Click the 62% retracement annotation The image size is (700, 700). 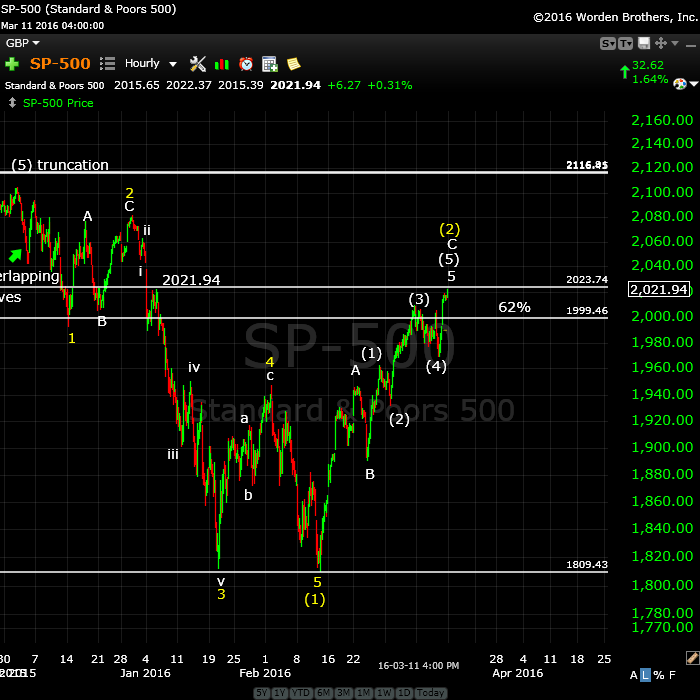coord(514,307)
